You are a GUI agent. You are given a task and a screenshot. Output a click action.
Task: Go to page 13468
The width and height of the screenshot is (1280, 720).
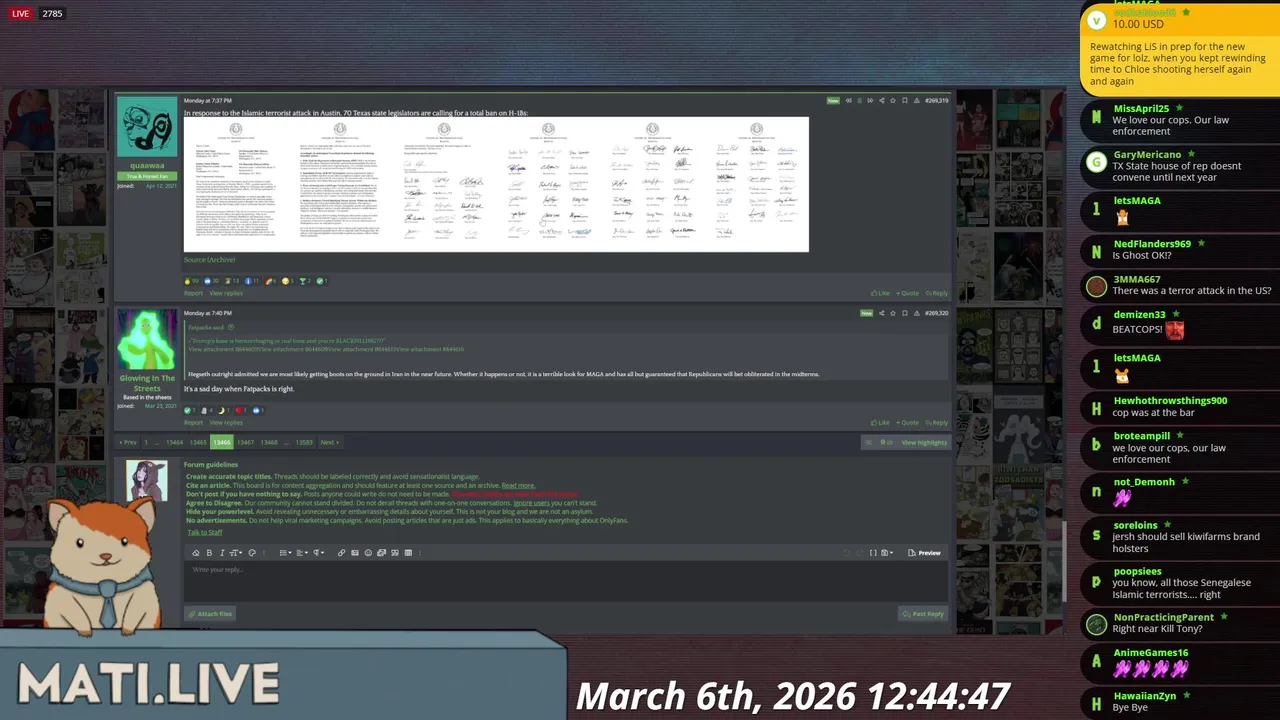tap(269, 442)
